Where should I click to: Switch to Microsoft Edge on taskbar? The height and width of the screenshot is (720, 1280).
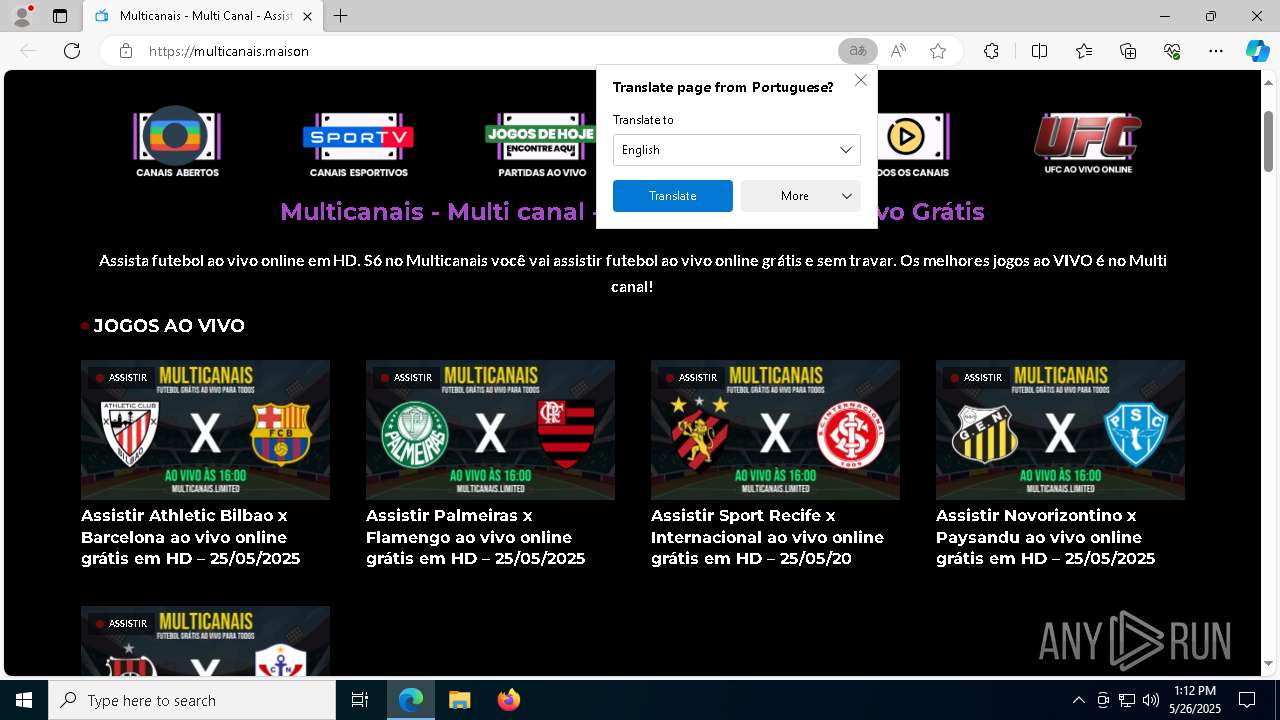[411, 700]
